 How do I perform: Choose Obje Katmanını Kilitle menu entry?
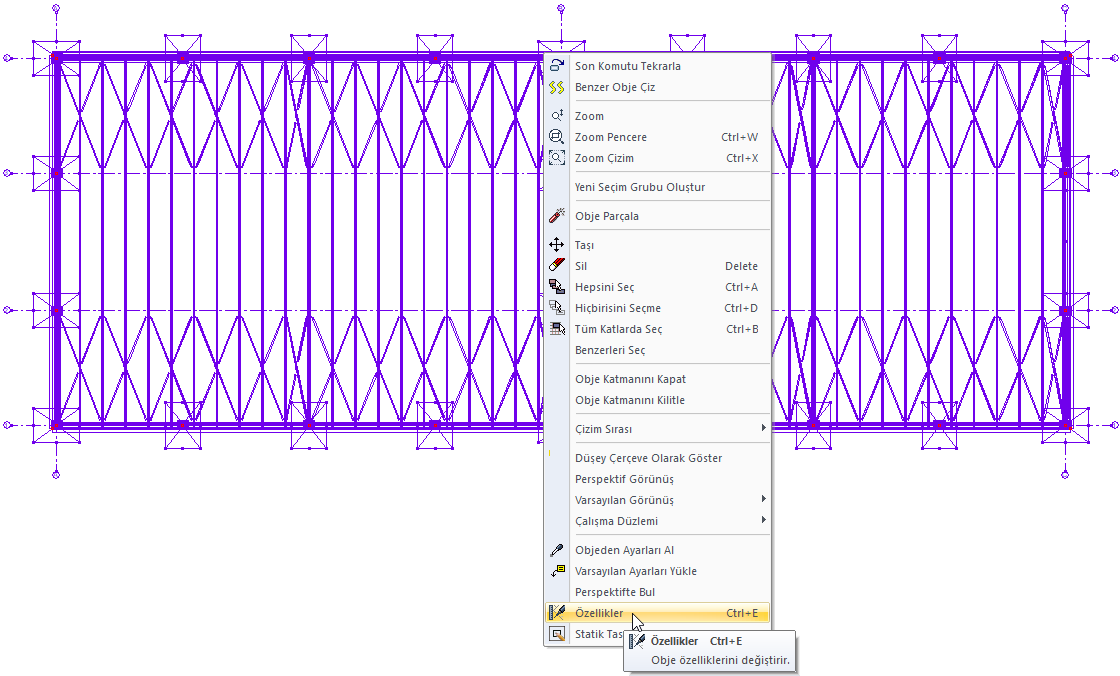click(630, 400)
